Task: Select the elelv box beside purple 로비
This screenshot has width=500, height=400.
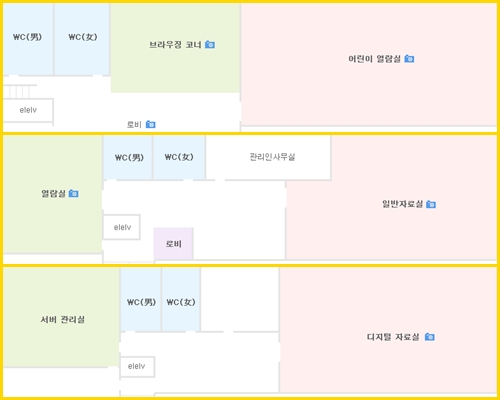Action: point(122,227)
